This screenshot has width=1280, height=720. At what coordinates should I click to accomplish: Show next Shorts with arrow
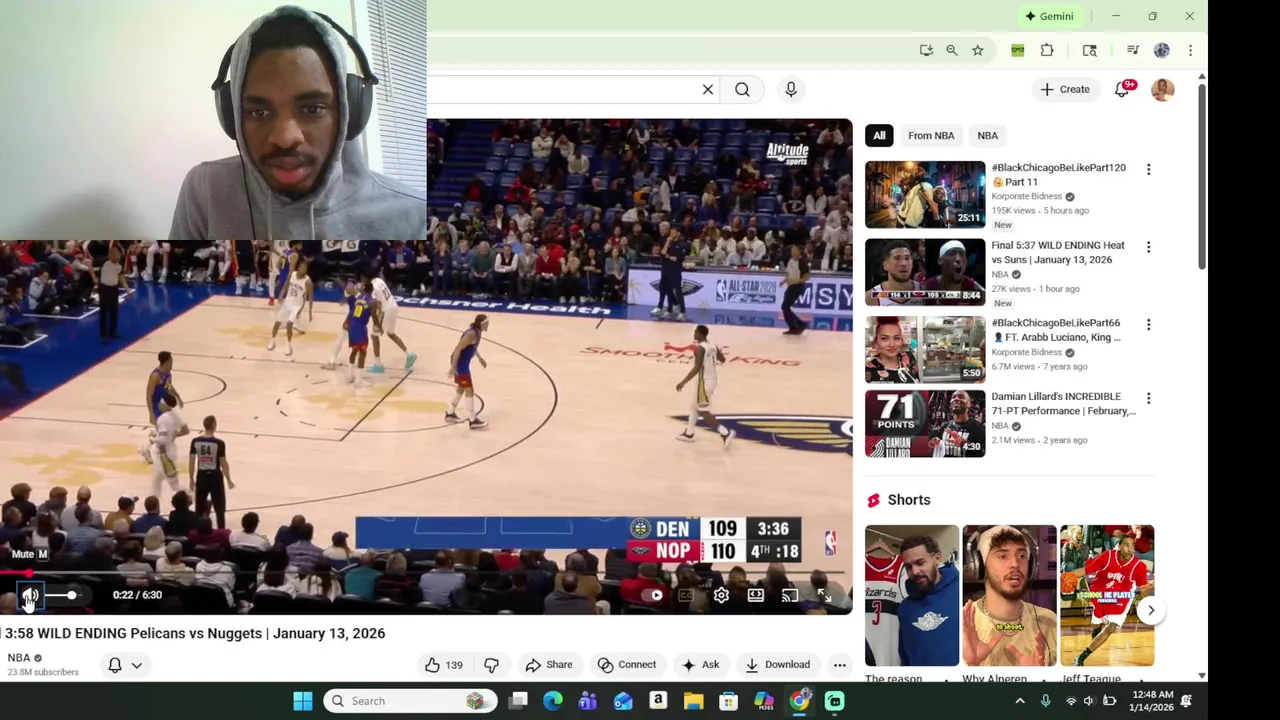1151,610
